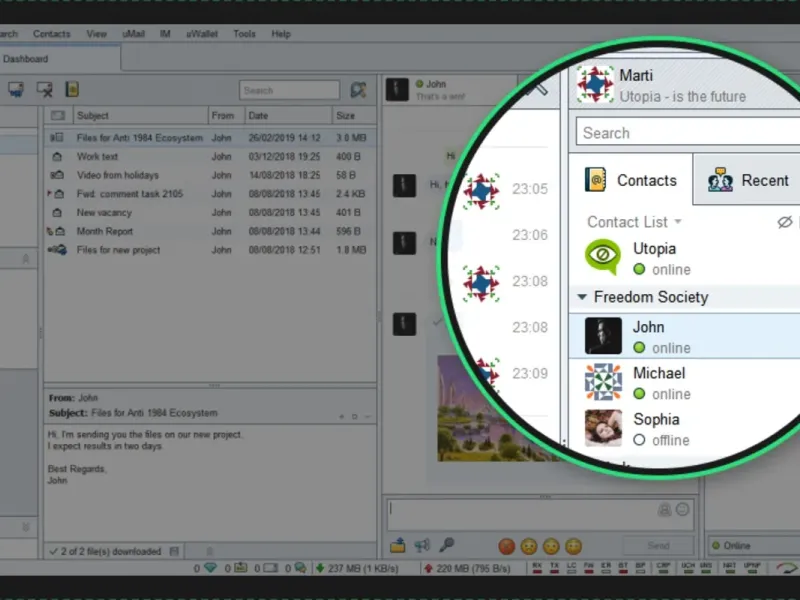This screenshot has width=800, height=600.
Task: Sort mail by From column
Action: click(x=227, y=115)
